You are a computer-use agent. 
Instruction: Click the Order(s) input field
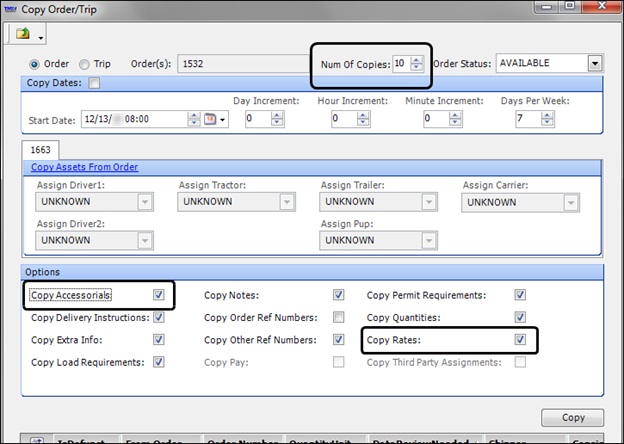(246, 64)
